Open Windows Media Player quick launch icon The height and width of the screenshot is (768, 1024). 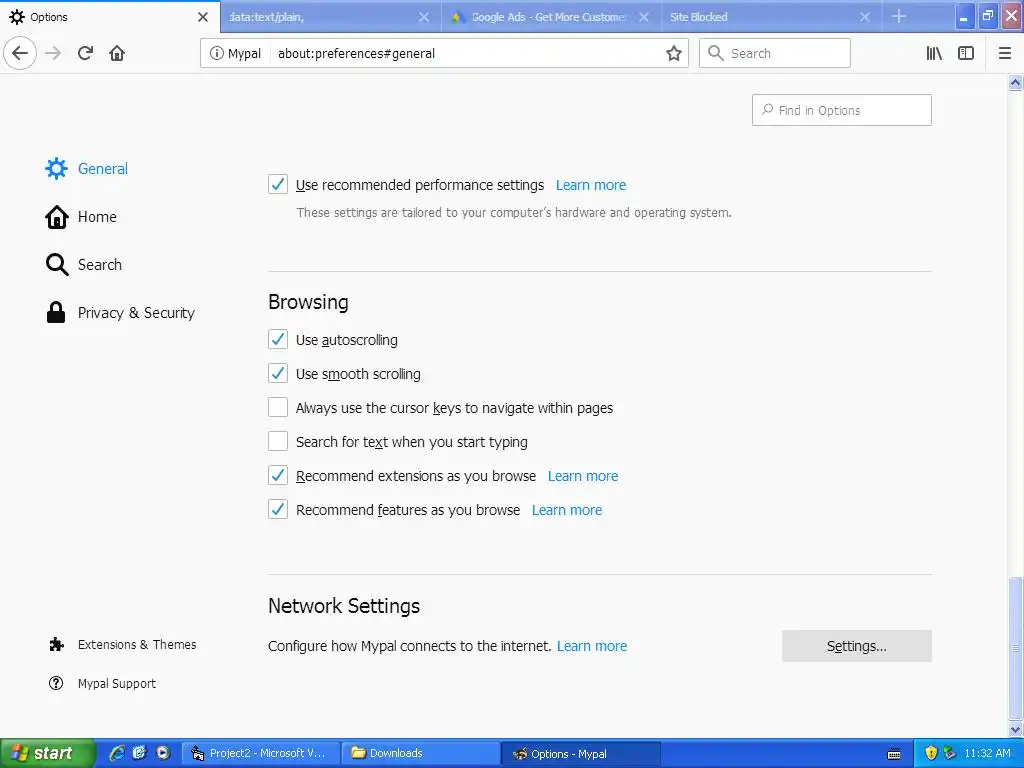pyautogui.click(x=163, y=753)
